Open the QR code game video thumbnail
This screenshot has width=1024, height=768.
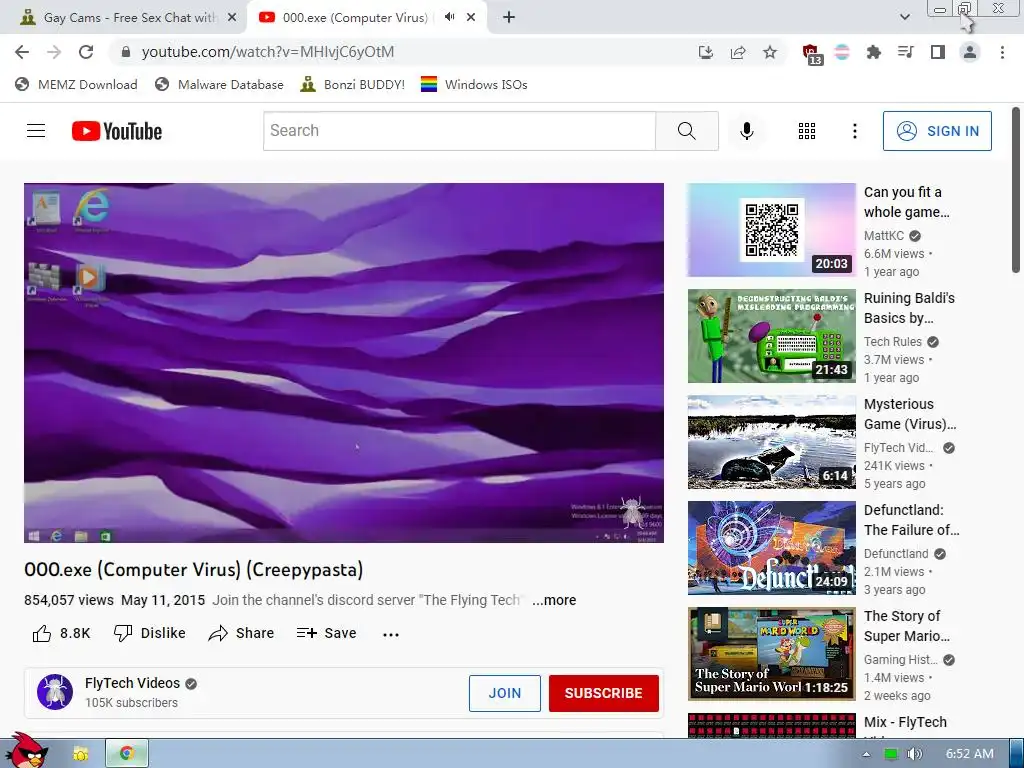tap(771, 230)
